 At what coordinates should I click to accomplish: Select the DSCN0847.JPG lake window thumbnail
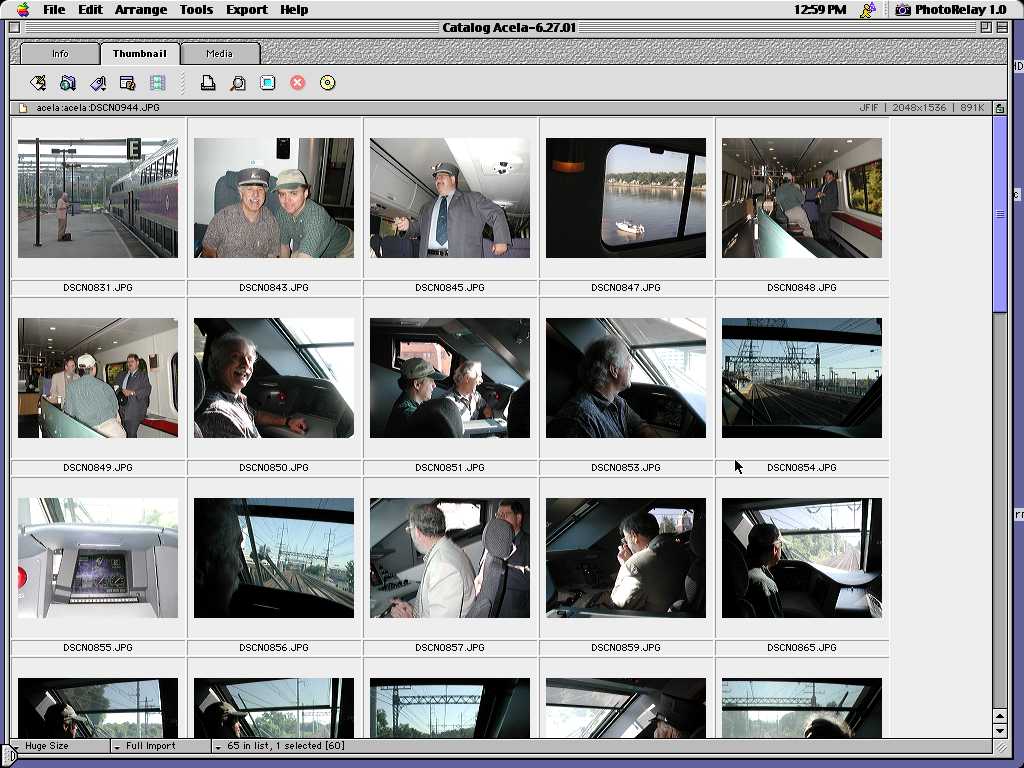tap(626, 198)
